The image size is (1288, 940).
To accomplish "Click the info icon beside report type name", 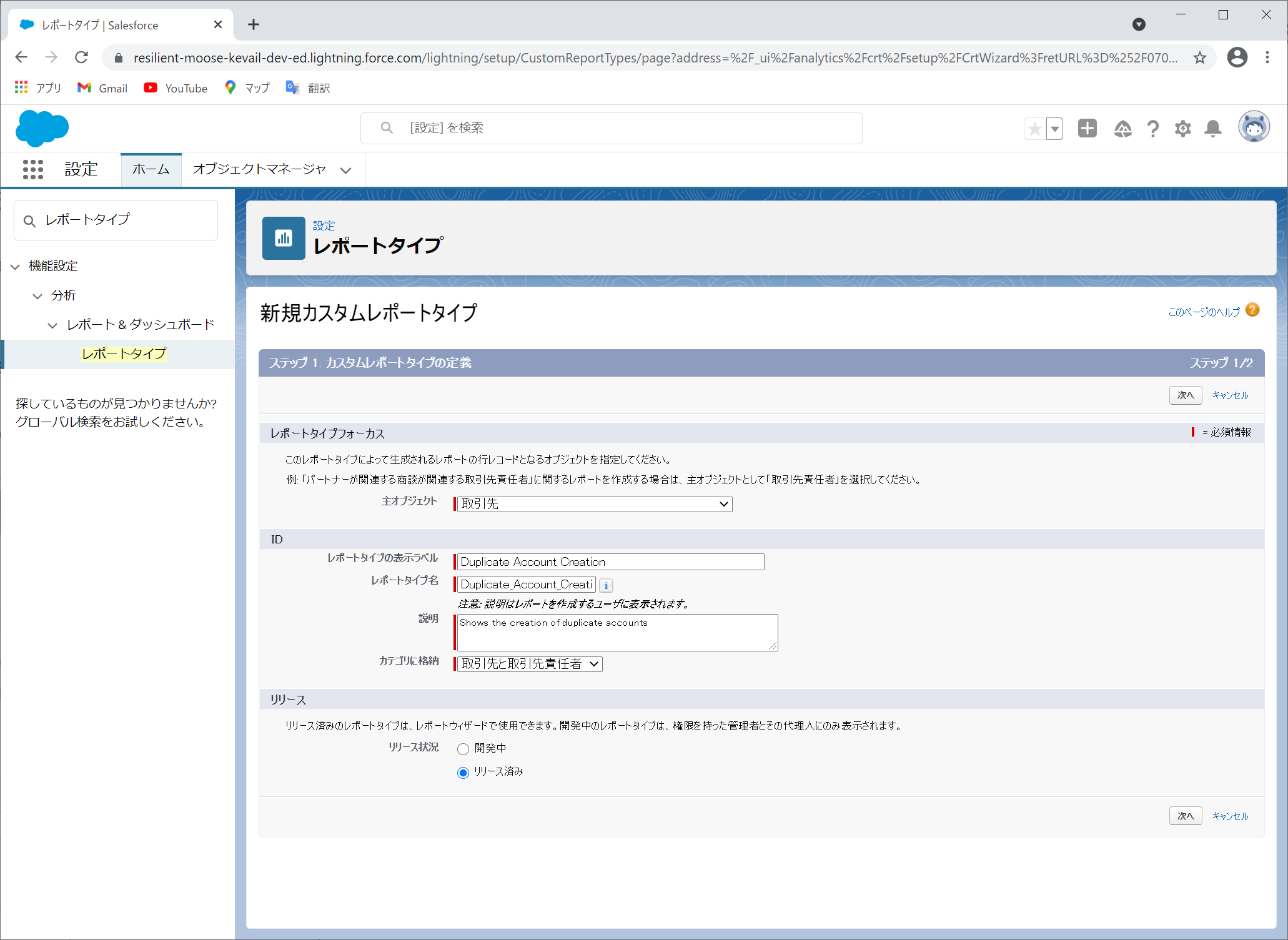I will (606, 585).
